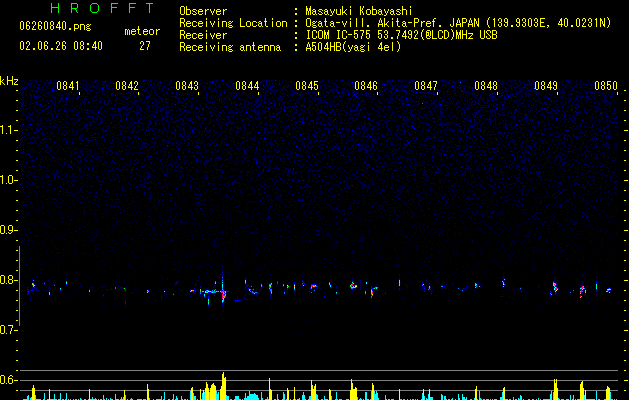The height and width of the screenshot is (400, 629).
Task: Select the file name 06260840.png
Action: (x=55, y=27)
